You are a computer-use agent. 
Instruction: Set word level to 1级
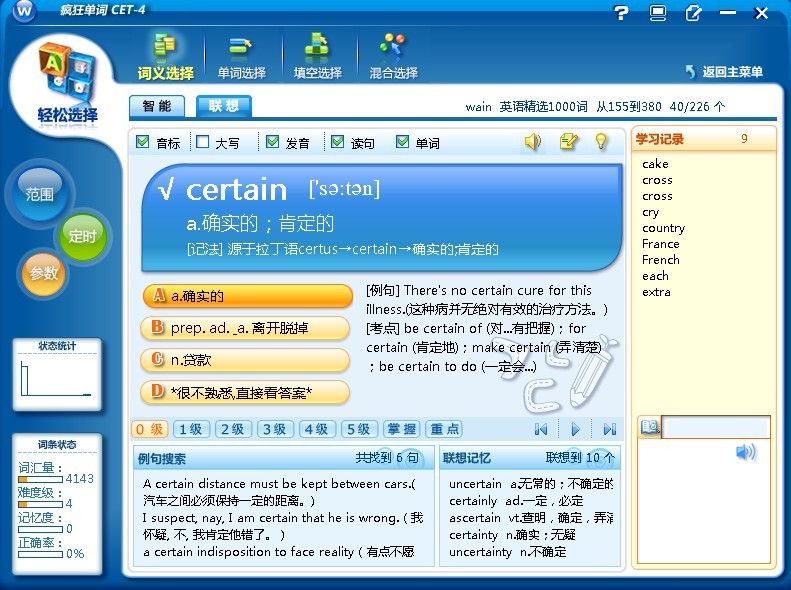click(x=191, y=429)
